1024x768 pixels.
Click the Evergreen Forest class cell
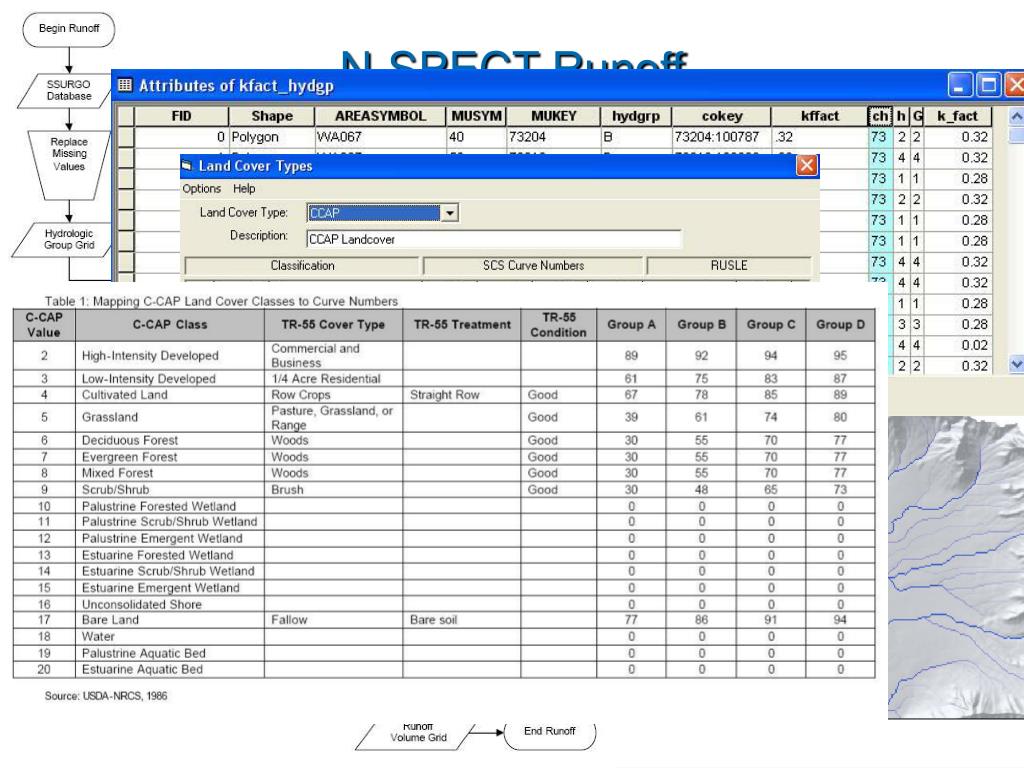(170, 457)
